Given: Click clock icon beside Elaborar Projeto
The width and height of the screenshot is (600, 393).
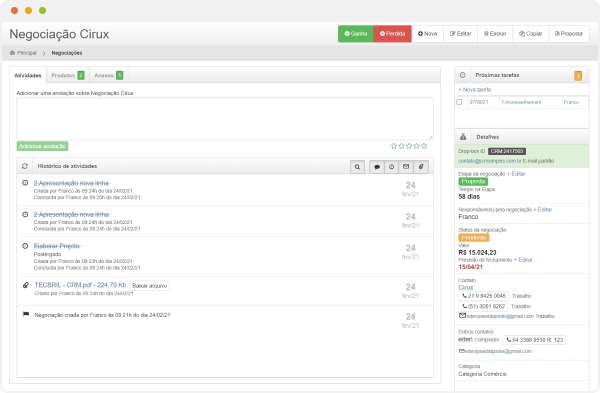Looking at the screenshot, I should click(x=25, y=246).
